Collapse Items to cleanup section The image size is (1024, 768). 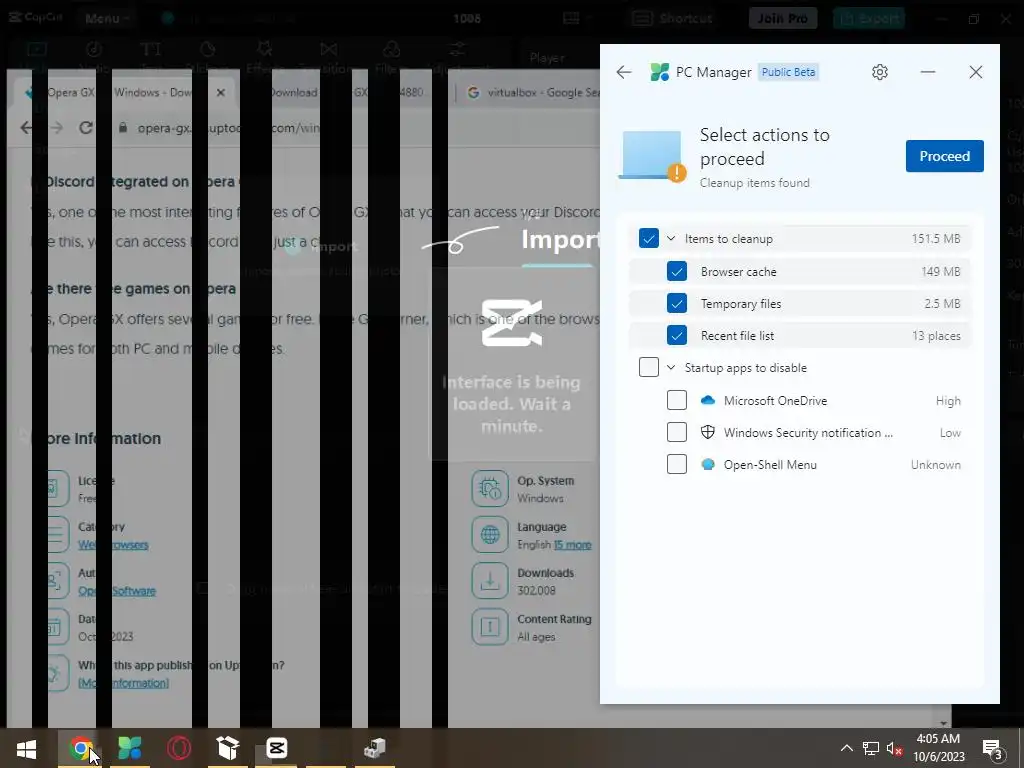671,239
